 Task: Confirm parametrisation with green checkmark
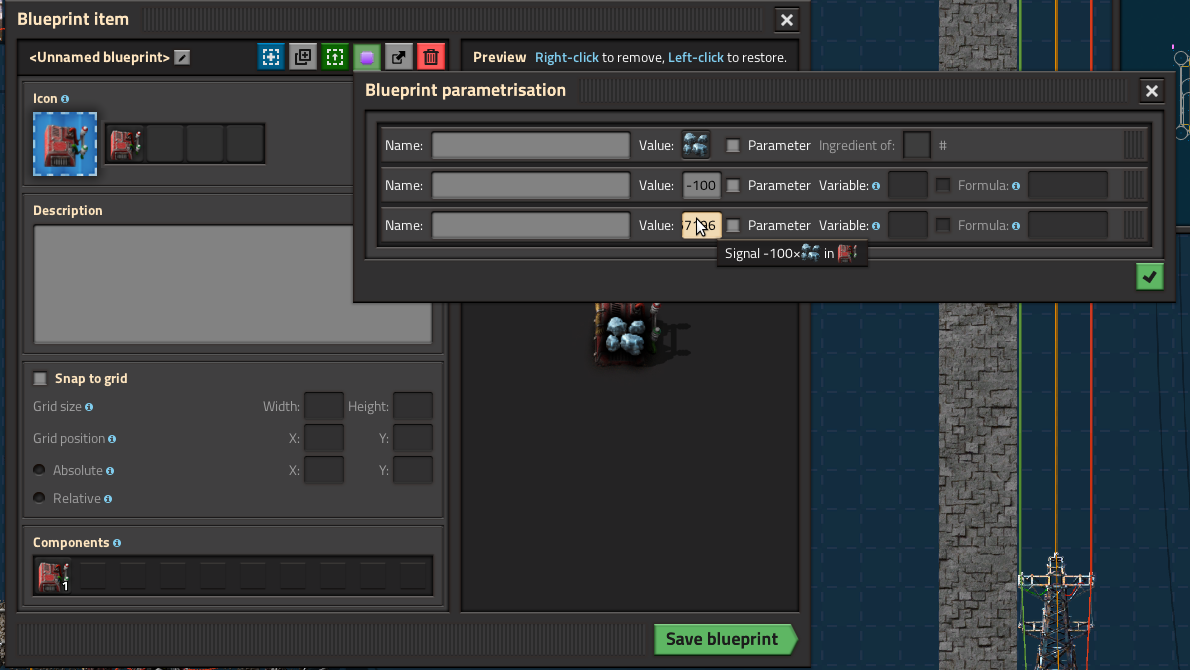point(1150,277)
